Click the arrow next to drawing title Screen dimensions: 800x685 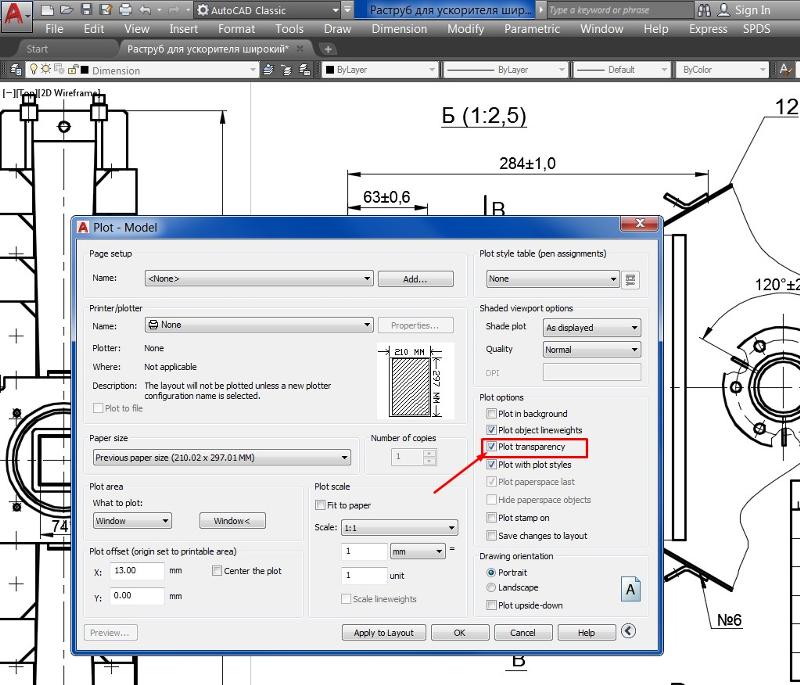tap(541, 10)
